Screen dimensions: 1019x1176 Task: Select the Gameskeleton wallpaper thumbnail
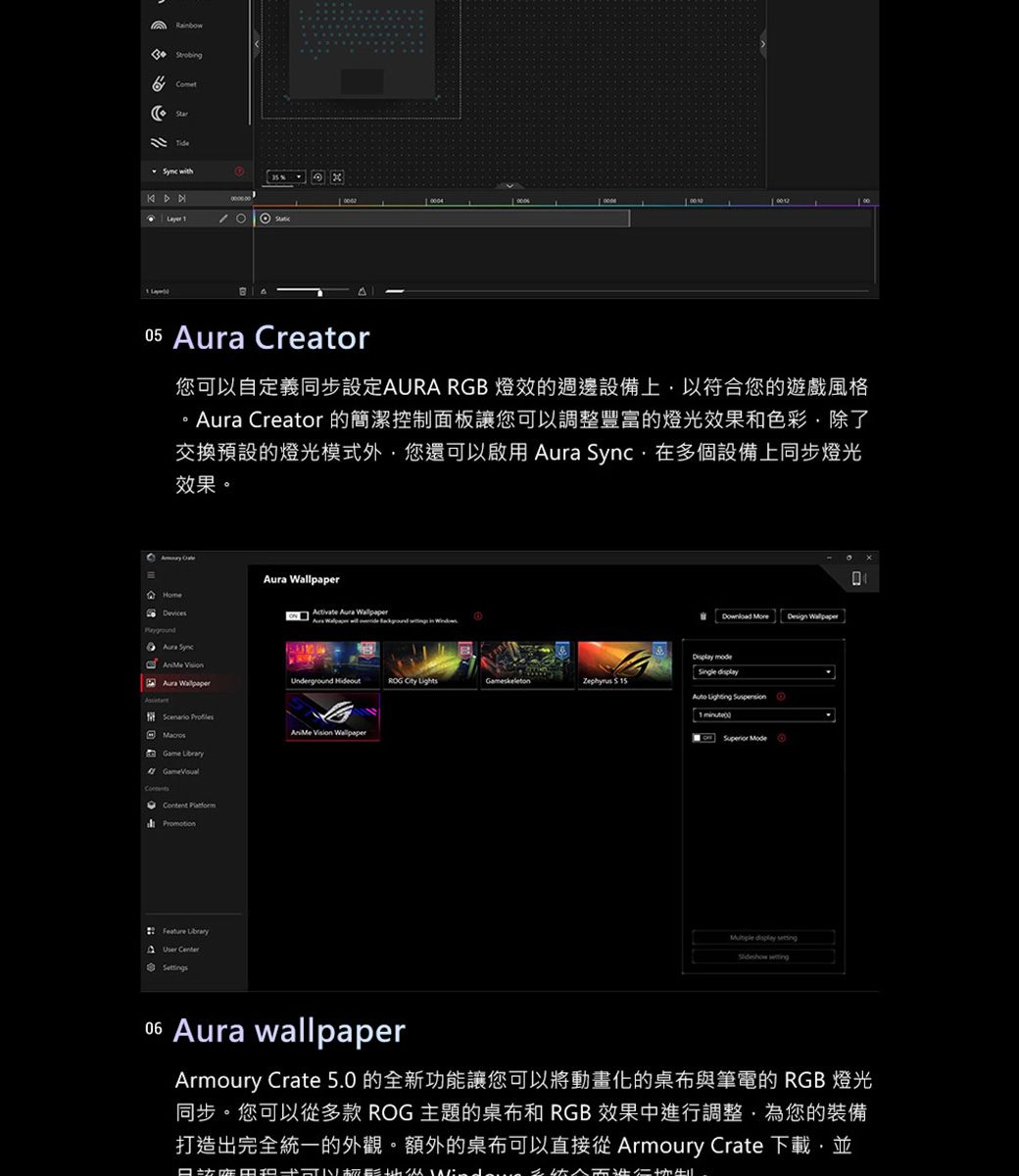pos(527,665)
